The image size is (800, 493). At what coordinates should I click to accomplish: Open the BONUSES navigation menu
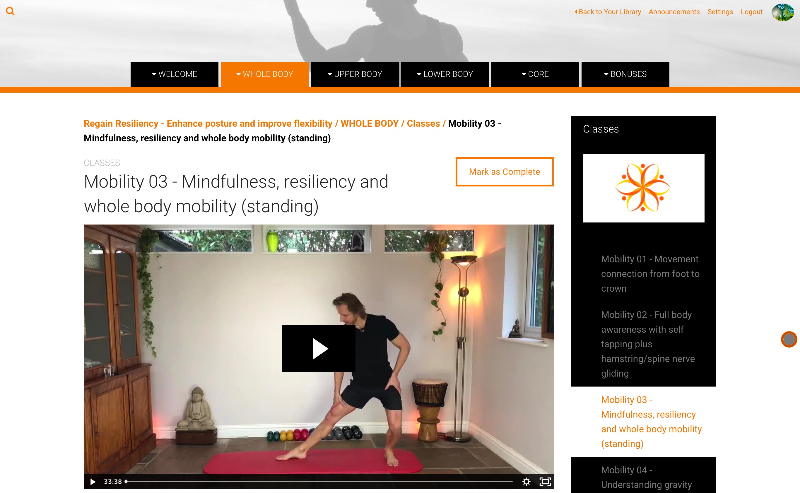tap(625, 74)
